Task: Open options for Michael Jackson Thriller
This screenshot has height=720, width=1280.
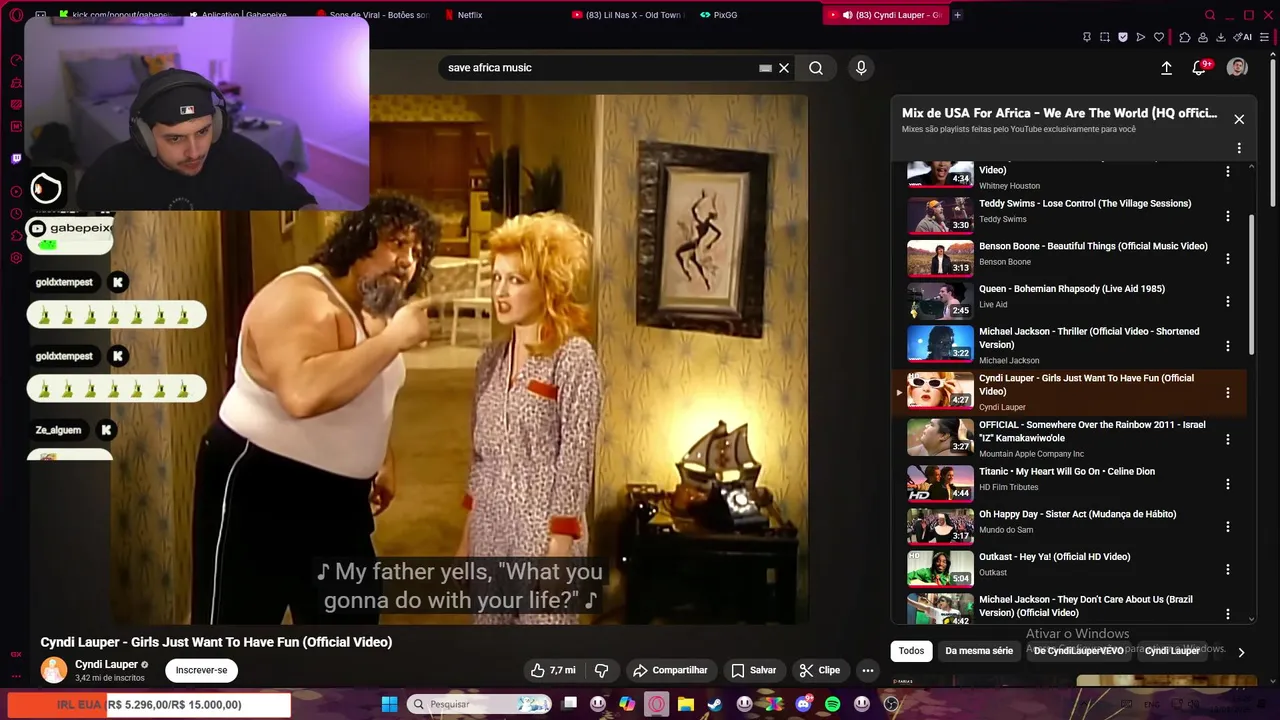Action: click(1227, 346)
